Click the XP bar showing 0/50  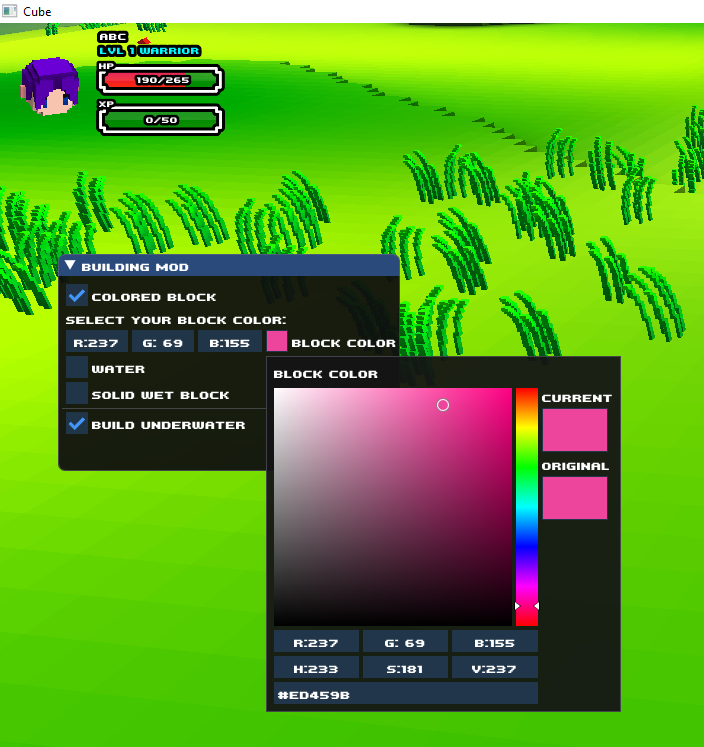point(161,120)
